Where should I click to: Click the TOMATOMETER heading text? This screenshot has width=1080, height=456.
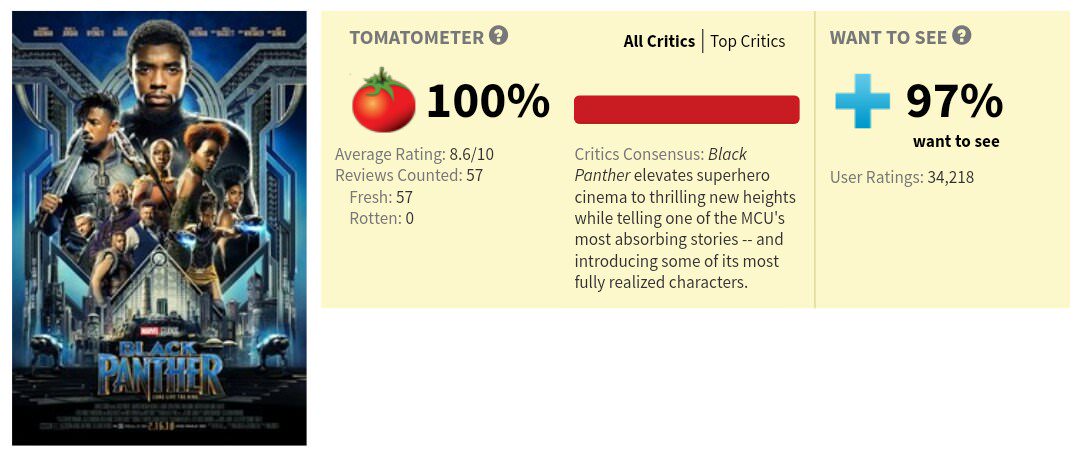point(416,38)
